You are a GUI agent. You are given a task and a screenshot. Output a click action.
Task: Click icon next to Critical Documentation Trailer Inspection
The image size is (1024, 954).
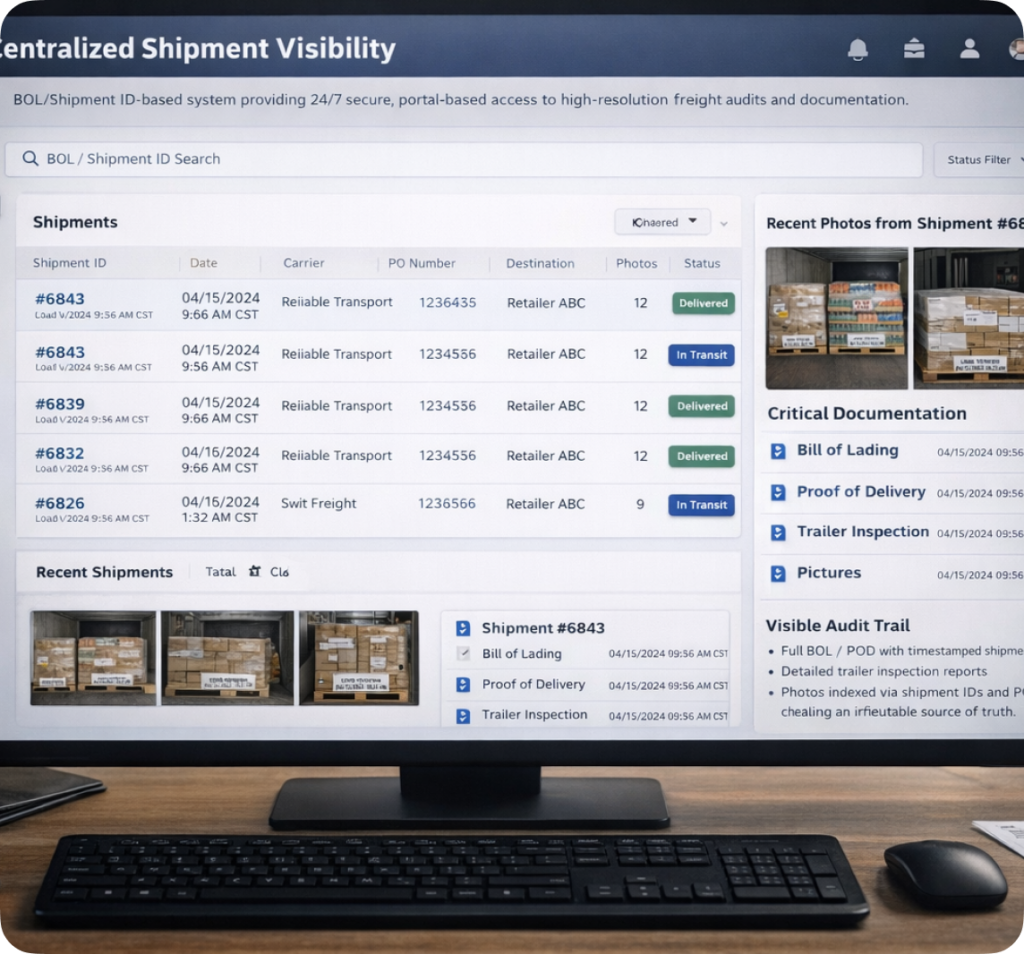point(778,533)
